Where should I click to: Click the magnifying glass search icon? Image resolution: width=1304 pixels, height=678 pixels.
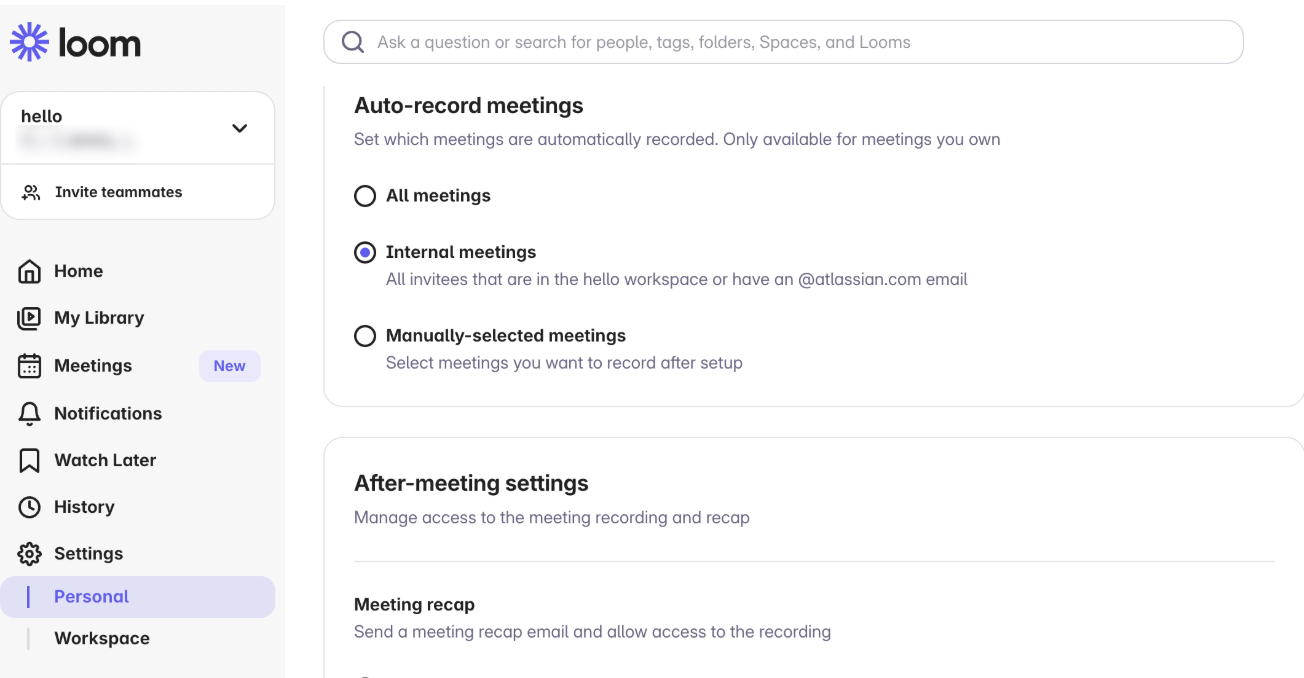click(x=352, y=42)
